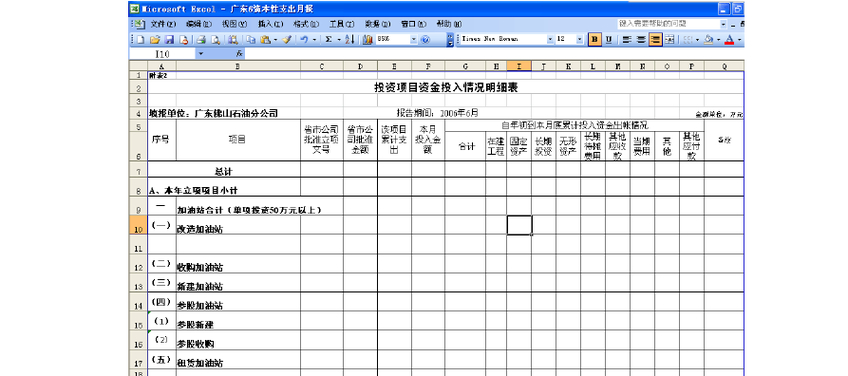848x376 pixels.
Task: Print the sheet using the printer icon
Action: tap(201, 39)
